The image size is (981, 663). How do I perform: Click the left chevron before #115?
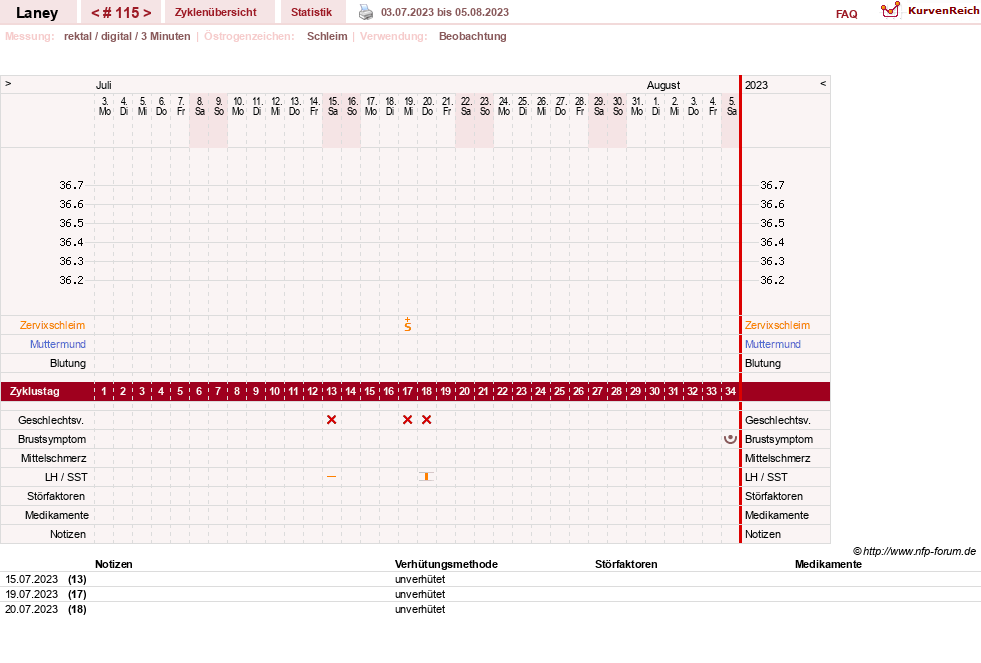click(x=96, y=13)
